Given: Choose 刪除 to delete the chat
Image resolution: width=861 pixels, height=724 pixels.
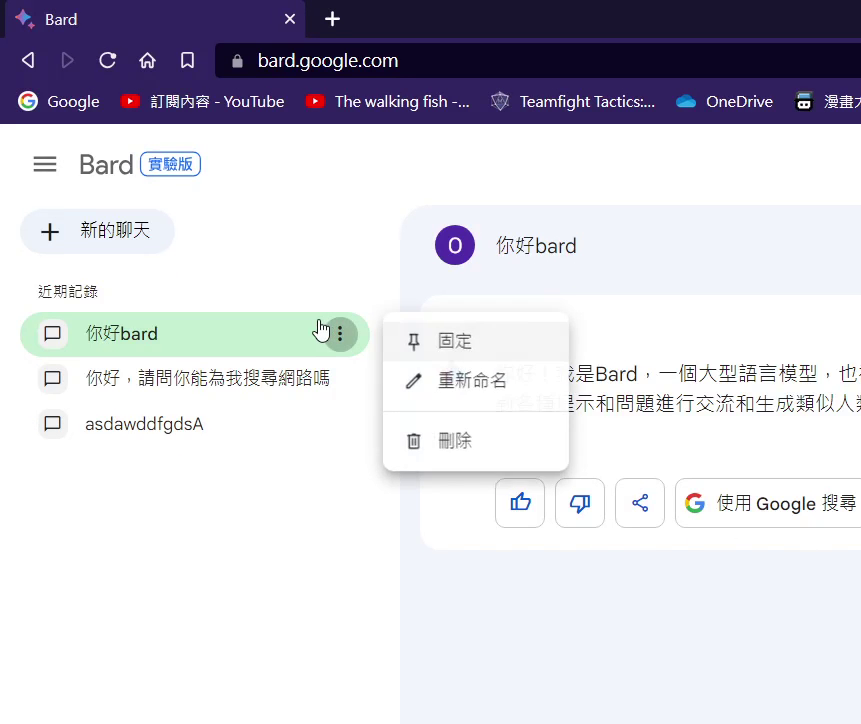Looking at the screenshot, I should [476, 441].
